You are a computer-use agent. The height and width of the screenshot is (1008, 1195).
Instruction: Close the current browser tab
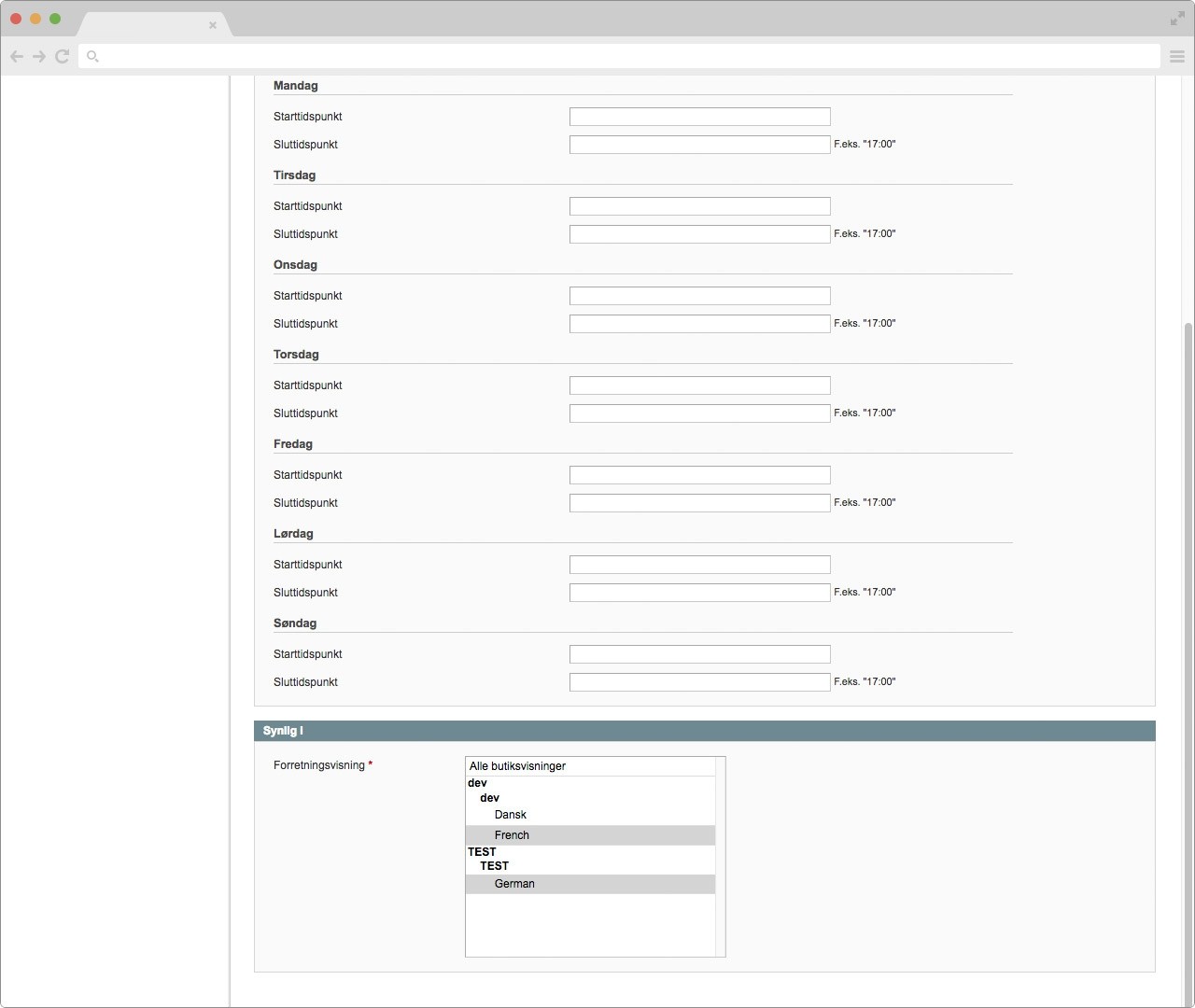click(x=213, y=25)
